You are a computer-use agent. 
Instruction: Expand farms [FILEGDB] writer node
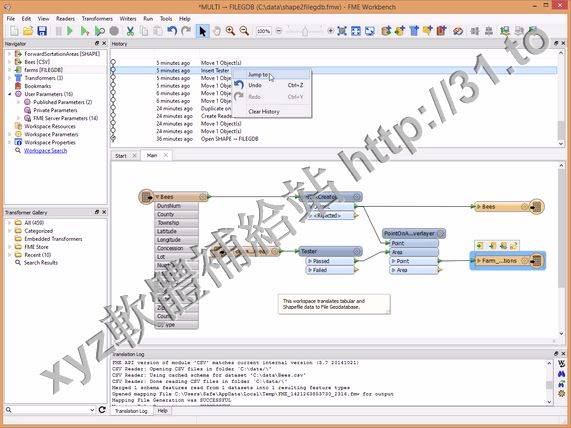click(x=9, y=70)
